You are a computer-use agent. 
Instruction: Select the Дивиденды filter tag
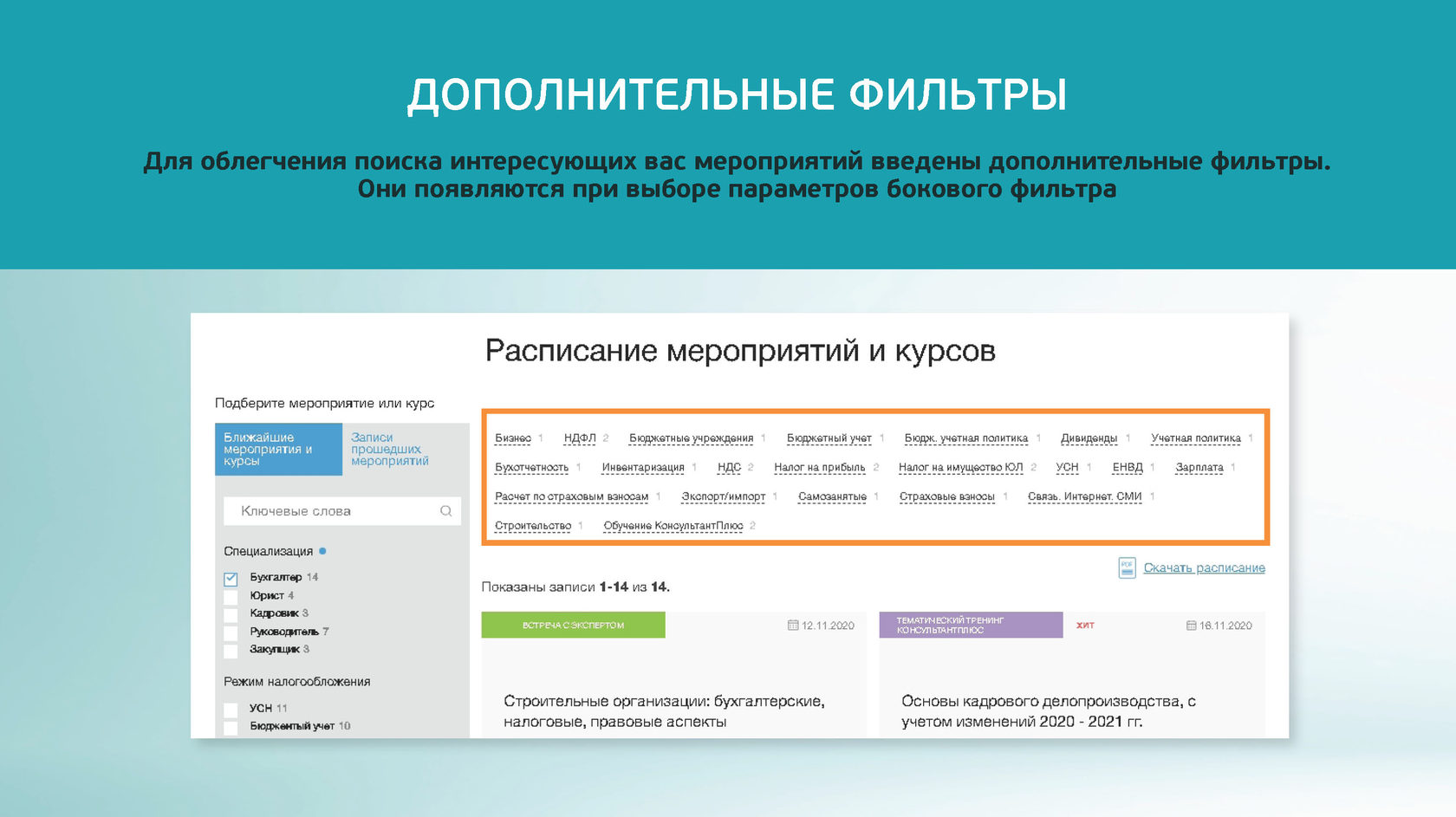pos(1089,438)
